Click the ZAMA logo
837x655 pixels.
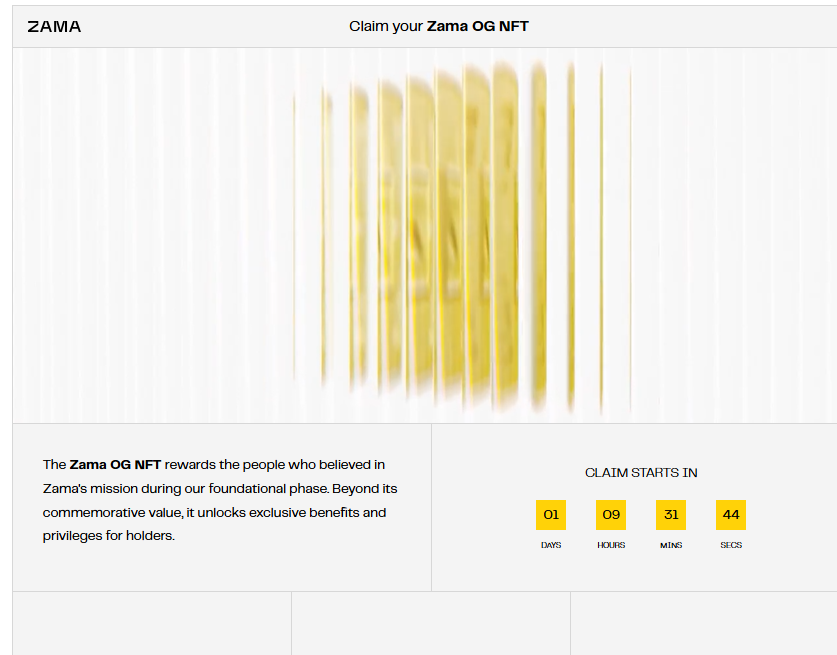pos(54,27)
